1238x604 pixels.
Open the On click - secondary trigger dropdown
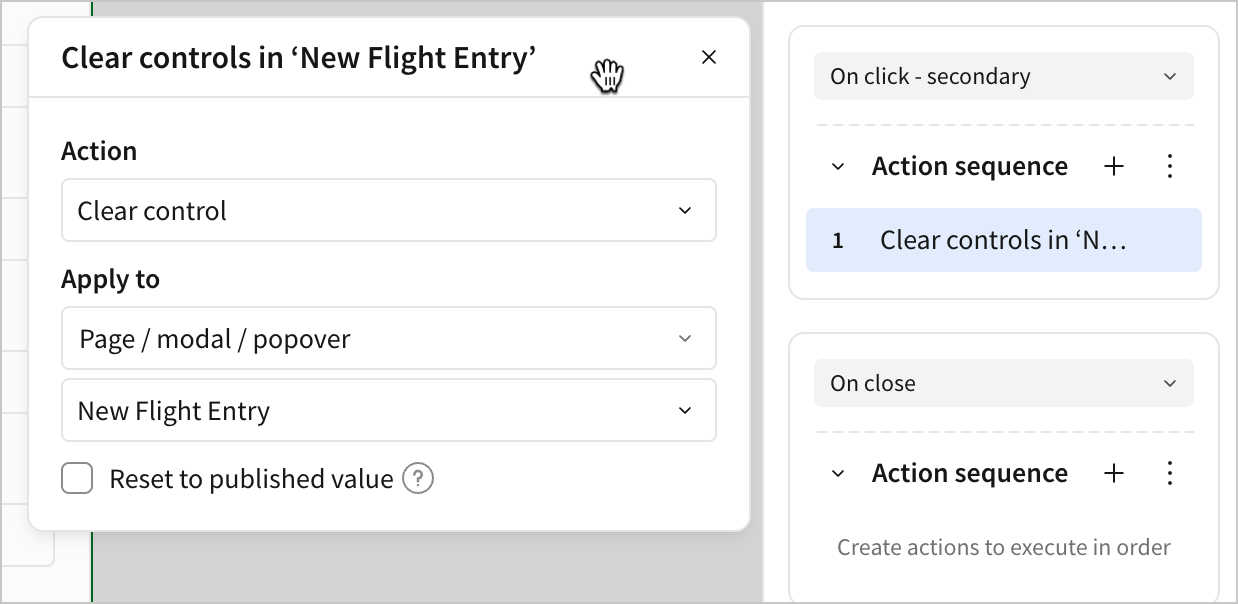1003,77
